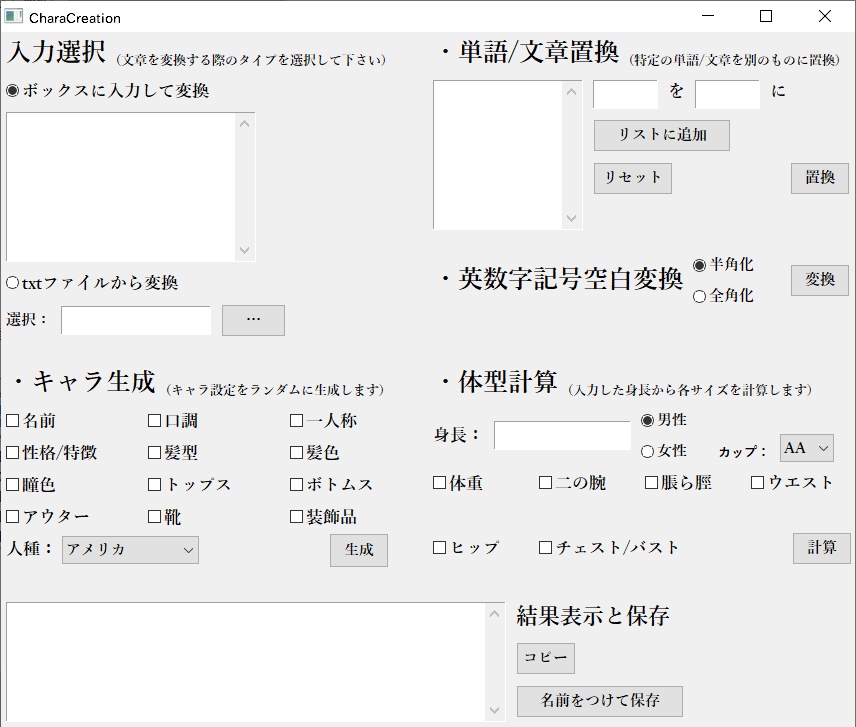Viewport: 856px width, 727px height.
Task: Open 人種 dropdown showing アメリカ
Action: 130,550
